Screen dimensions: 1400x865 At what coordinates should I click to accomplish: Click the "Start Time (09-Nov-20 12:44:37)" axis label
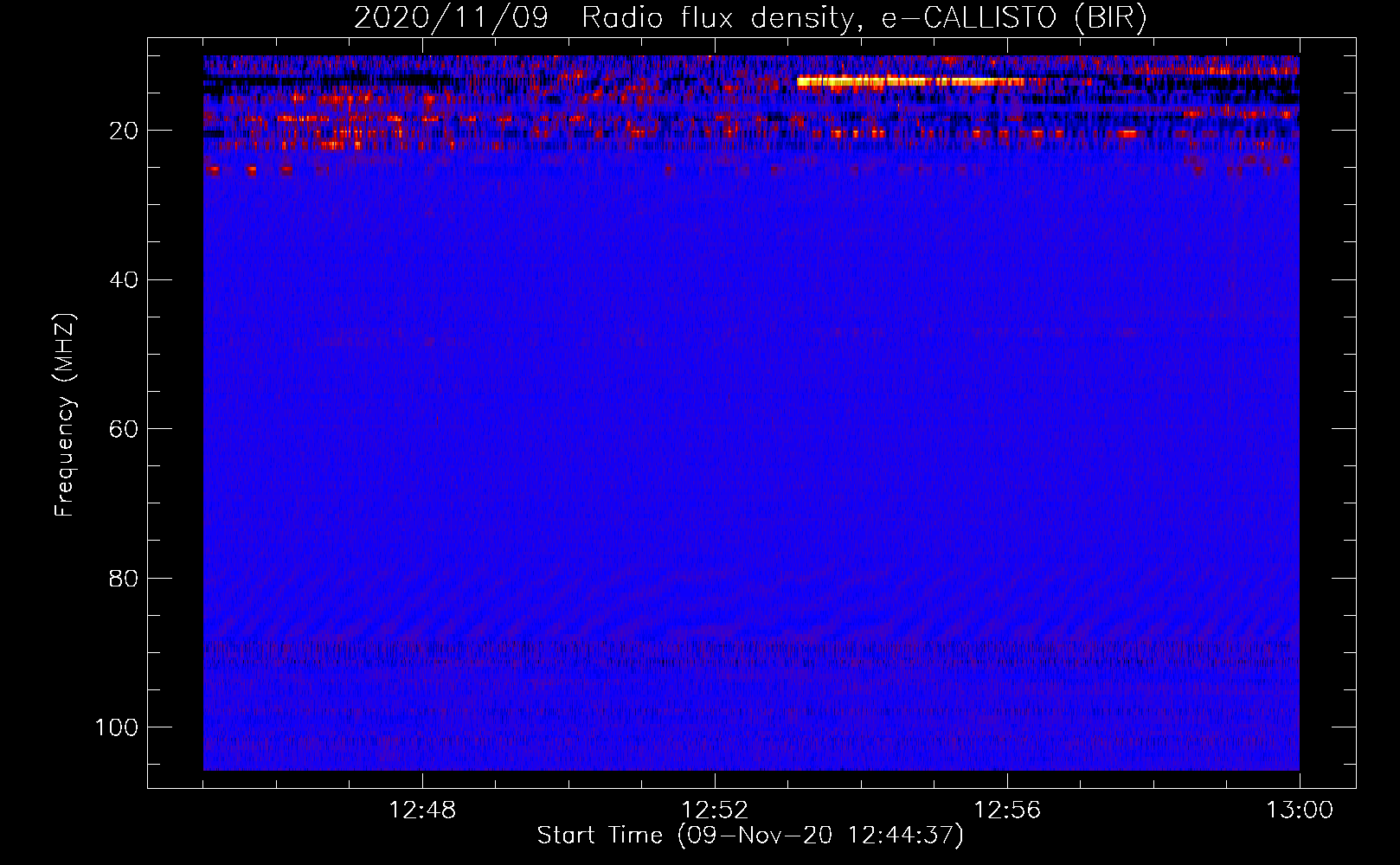[x=750, y=836]
